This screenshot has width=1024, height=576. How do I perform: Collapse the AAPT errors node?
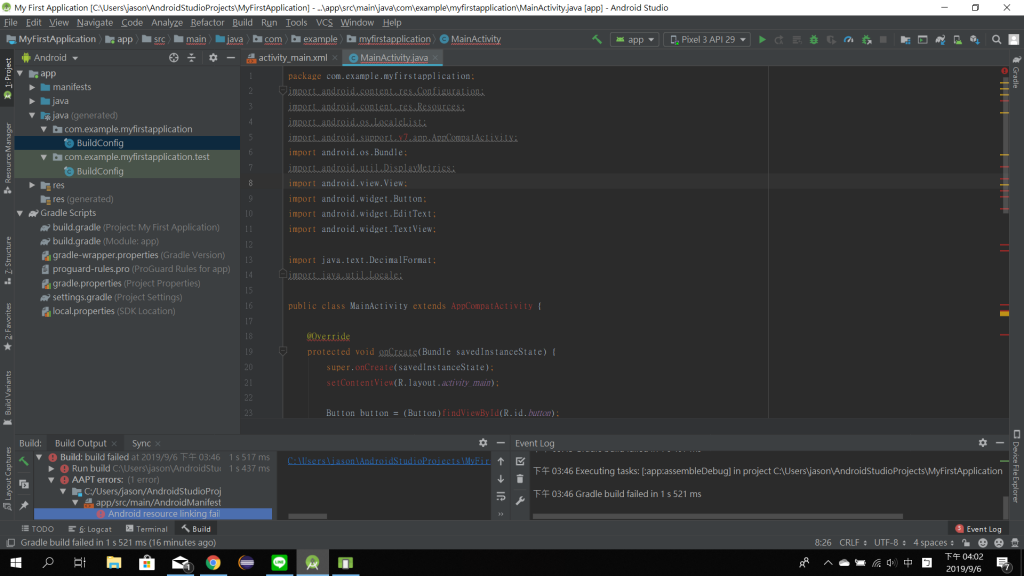click(x=52, y=479)
